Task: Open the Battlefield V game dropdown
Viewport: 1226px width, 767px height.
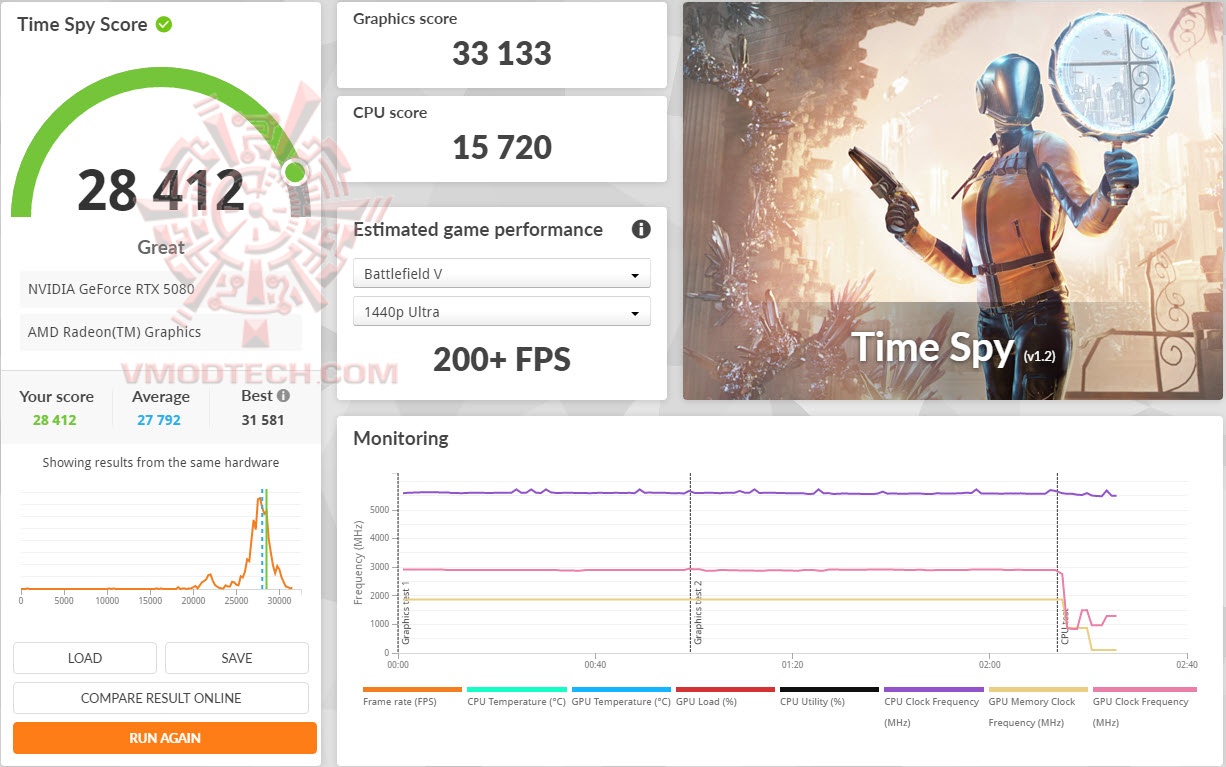Action: pyautogui.click(x=502, y=274)
